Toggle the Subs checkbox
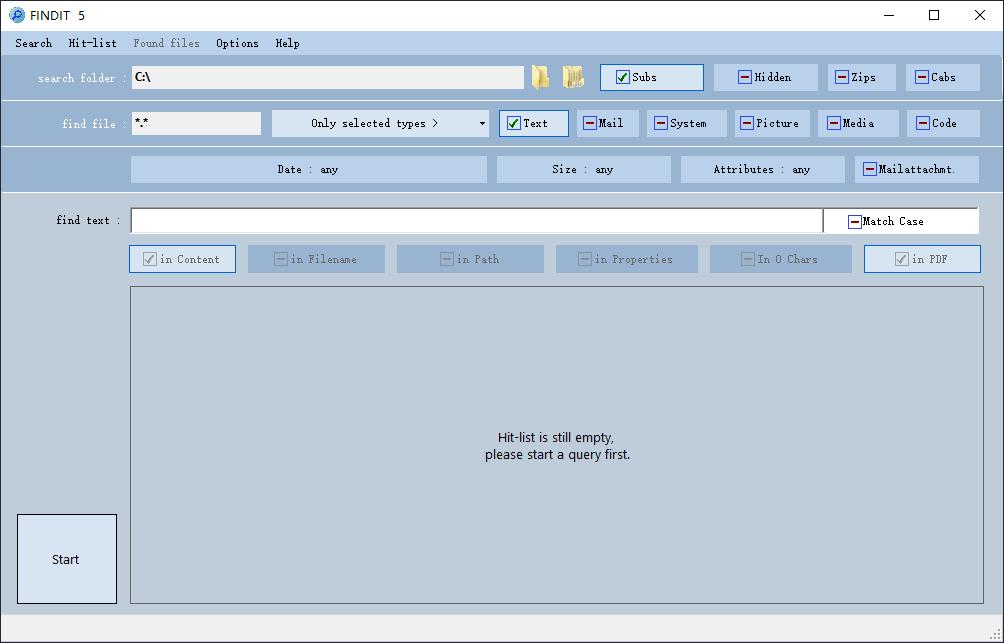1004x643 pixels. pyautogui.click(x=651, y=77)
